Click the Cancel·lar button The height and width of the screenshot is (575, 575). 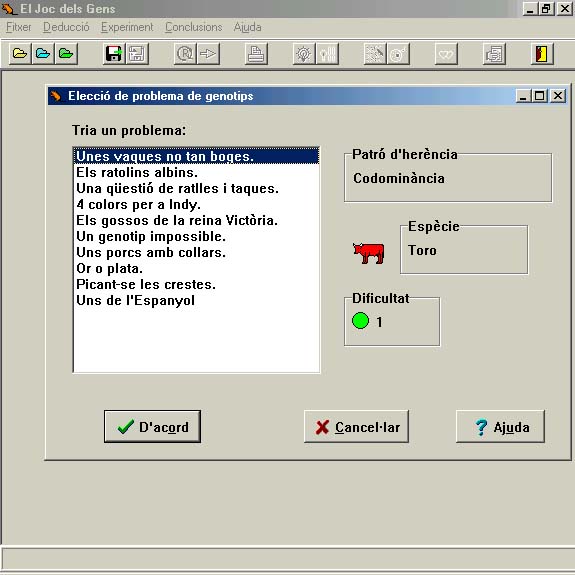click(x=356, y=426)
